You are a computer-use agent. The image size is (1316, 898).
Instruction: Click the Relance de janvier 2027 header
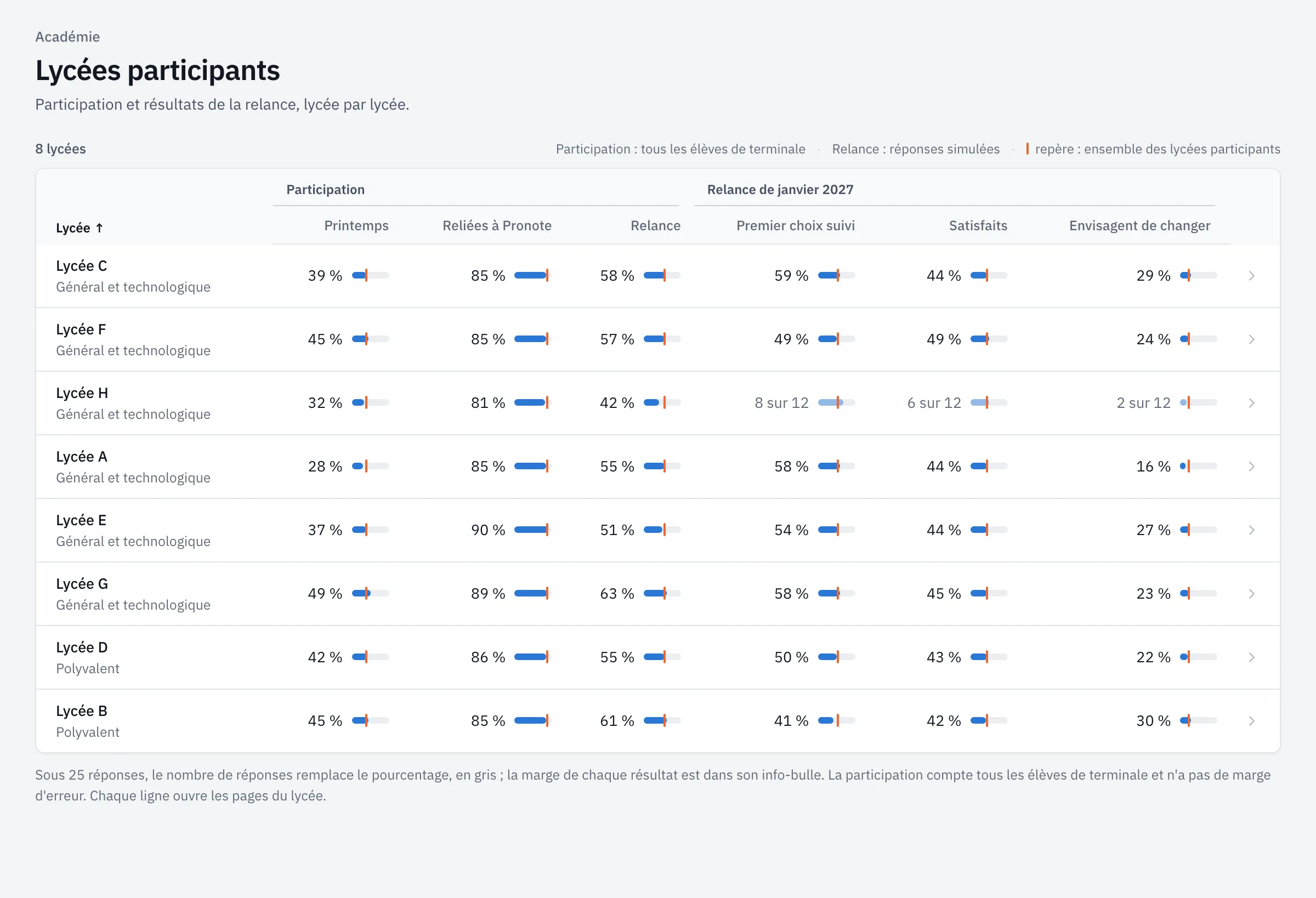point(780,190)
